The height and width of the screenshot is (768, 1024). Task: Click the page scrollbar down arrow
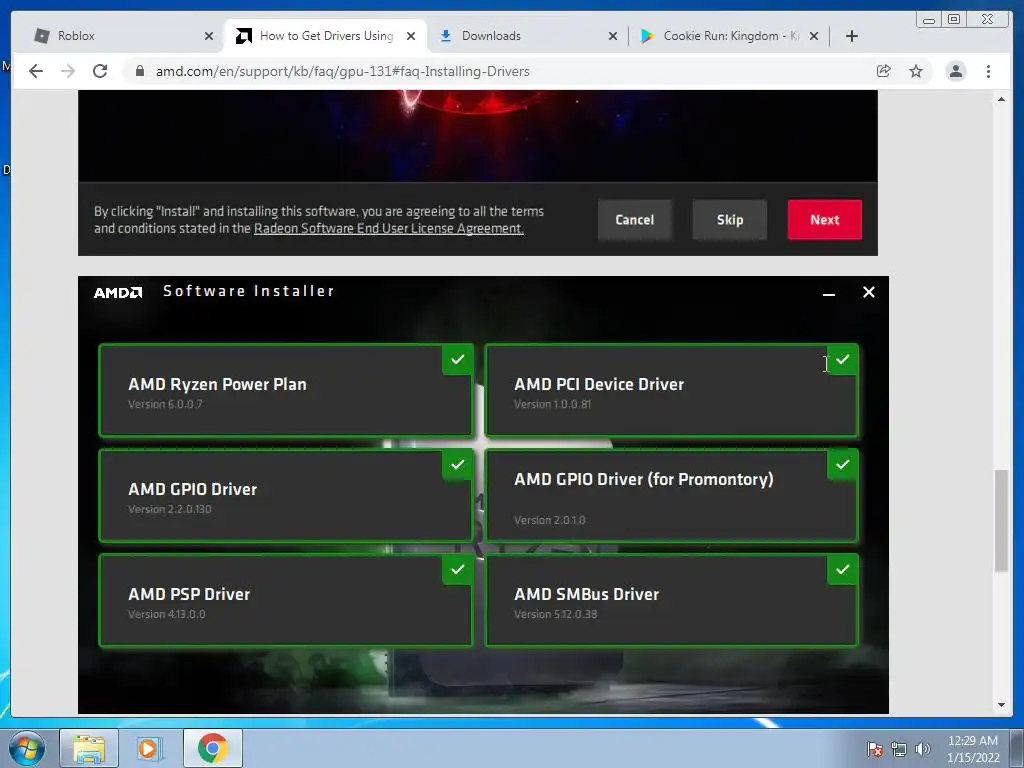[x=1001, y=705]
